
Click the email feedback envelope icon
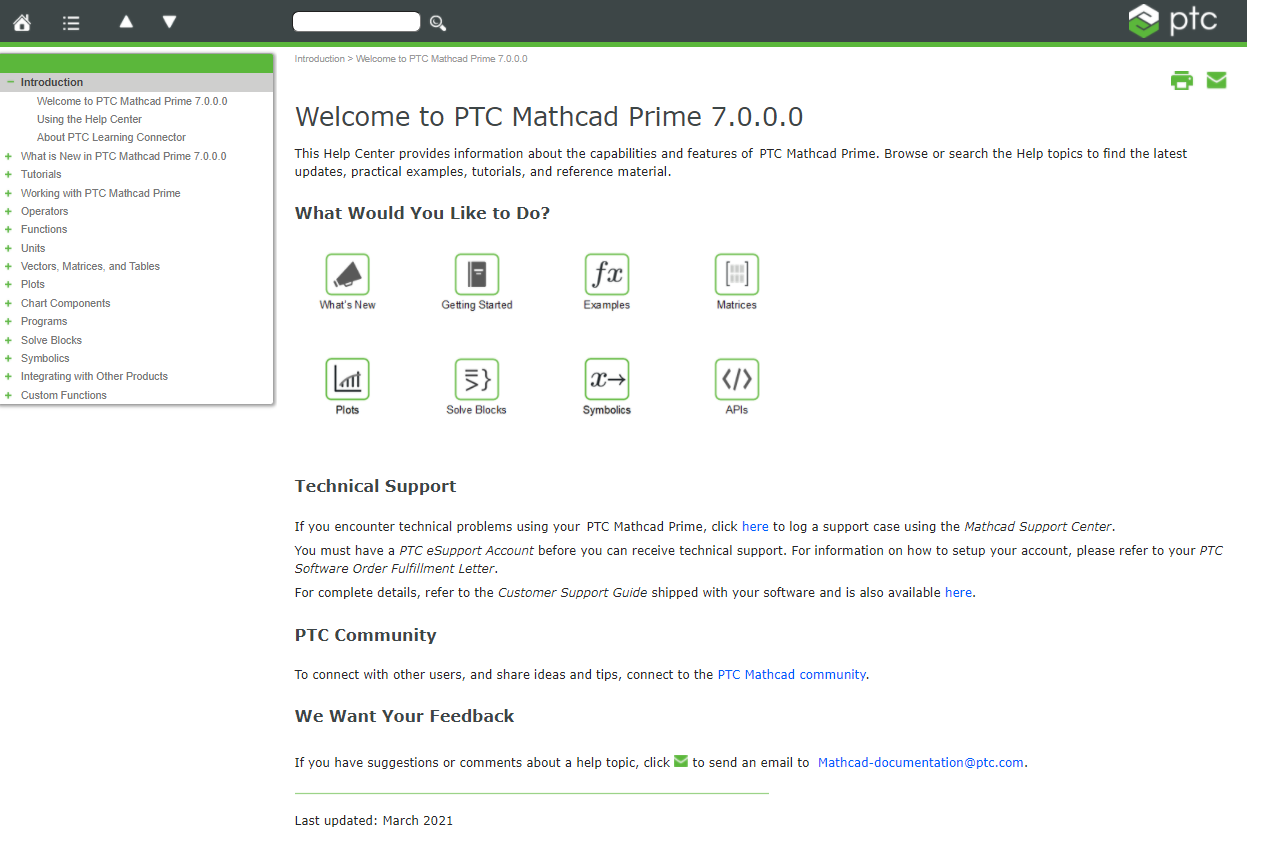tap(1216, 80)
